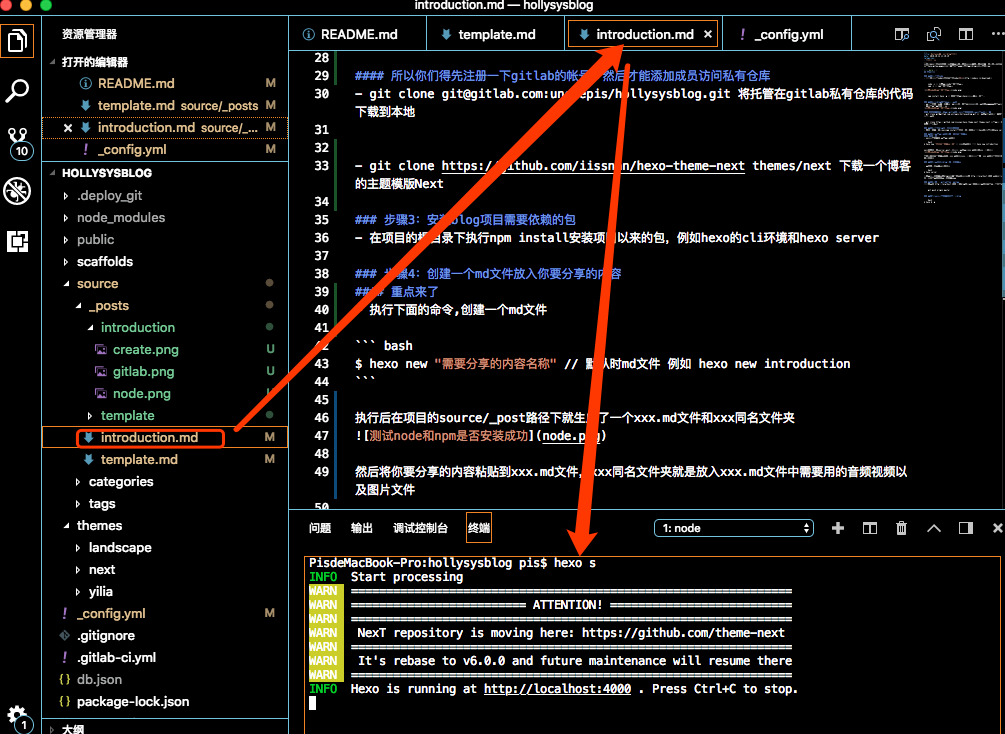
Task: Kill the terminal with trash icon
Action: (x=901, y=528)
